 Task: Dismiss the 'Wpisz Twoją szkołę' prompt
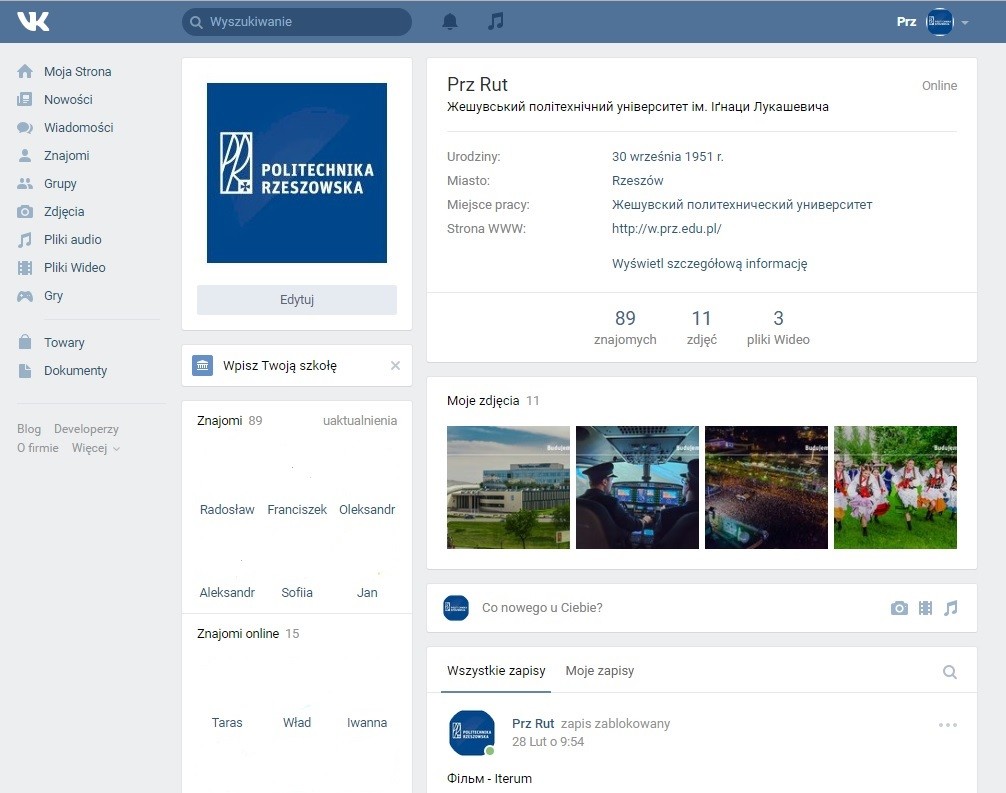395,366
